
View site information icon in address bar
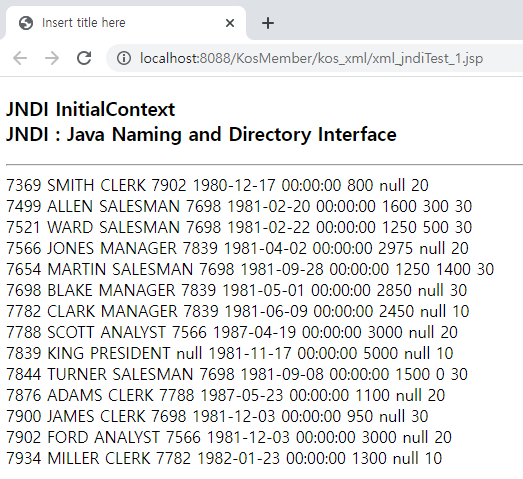point(124,58)
